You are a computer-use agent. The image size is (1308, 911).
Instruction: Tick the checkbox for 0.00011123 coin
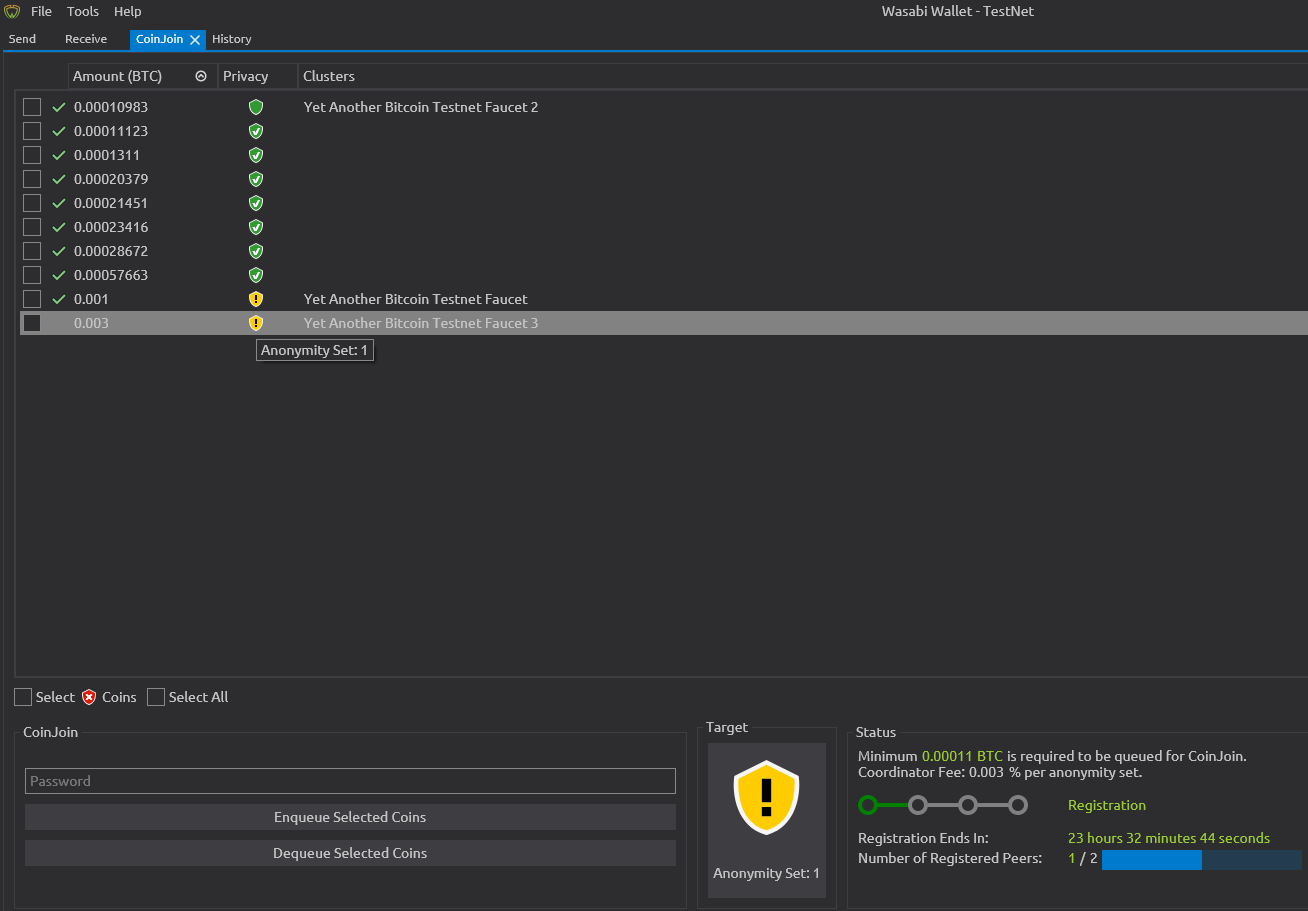(32, 131)
